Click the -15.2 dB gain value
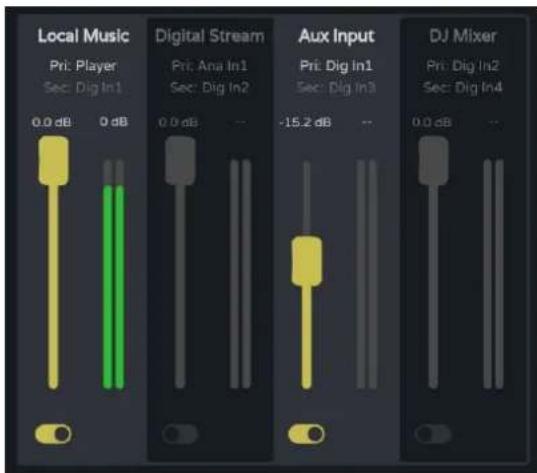The height and width of the screenshot is (473, 537). tap(305, 122)
